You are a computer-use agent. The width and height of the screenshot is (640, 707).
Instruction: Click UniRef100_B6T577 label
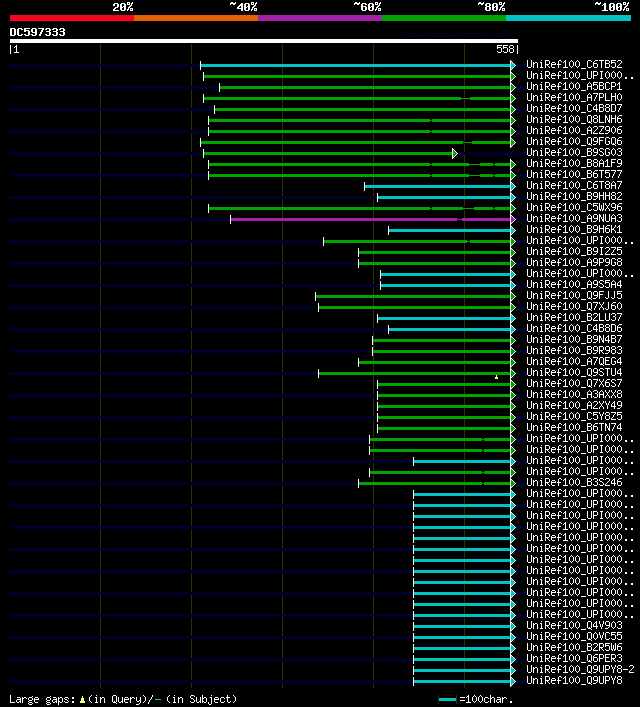574,174
